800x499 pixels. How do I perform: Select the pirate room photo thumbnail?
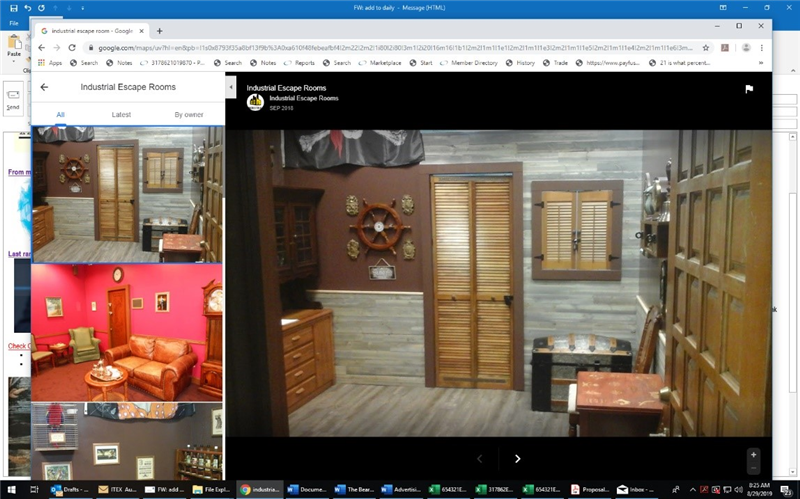(127, 195)
